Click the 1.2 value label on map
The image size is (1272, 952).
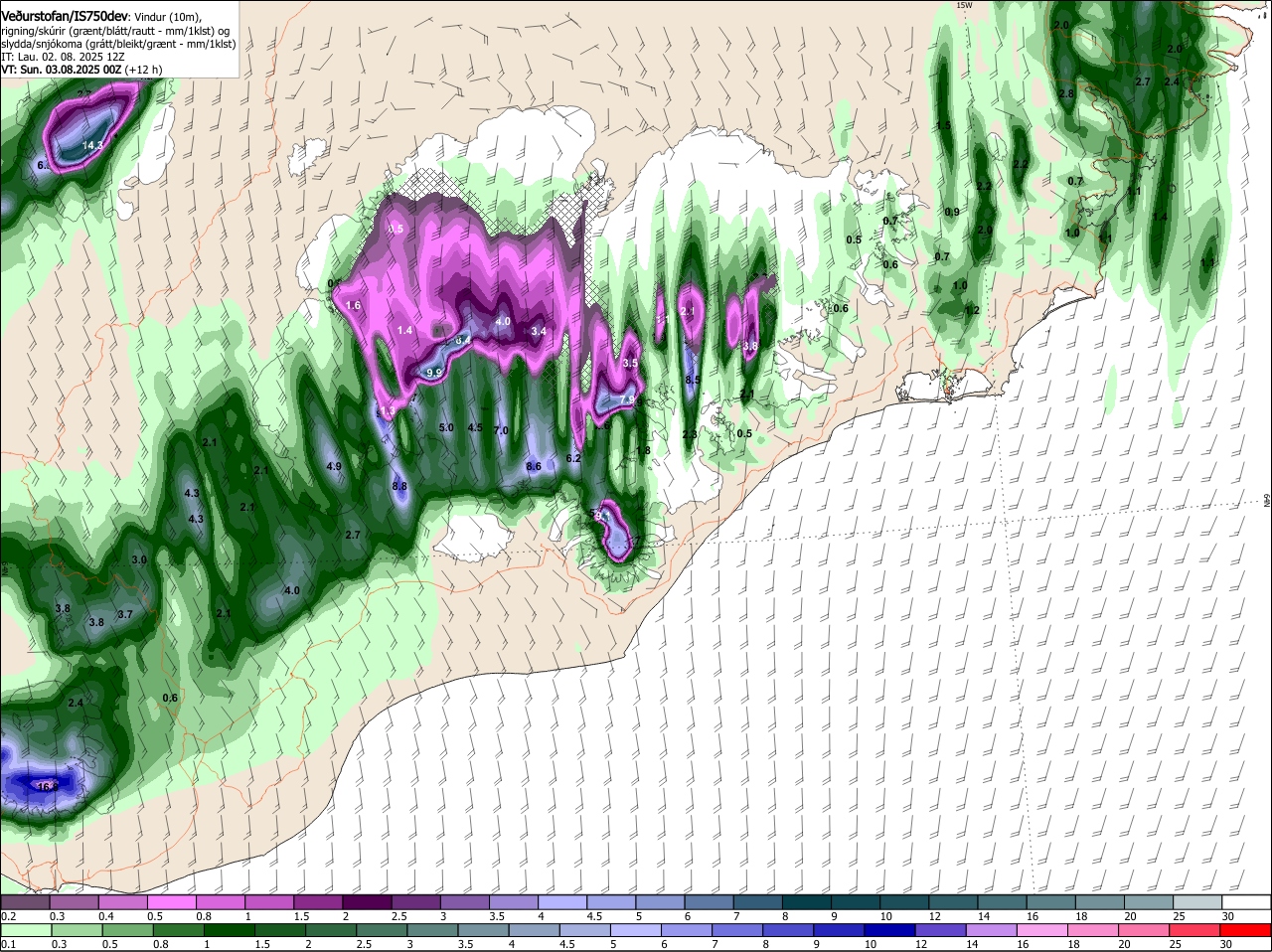[972, 310]
